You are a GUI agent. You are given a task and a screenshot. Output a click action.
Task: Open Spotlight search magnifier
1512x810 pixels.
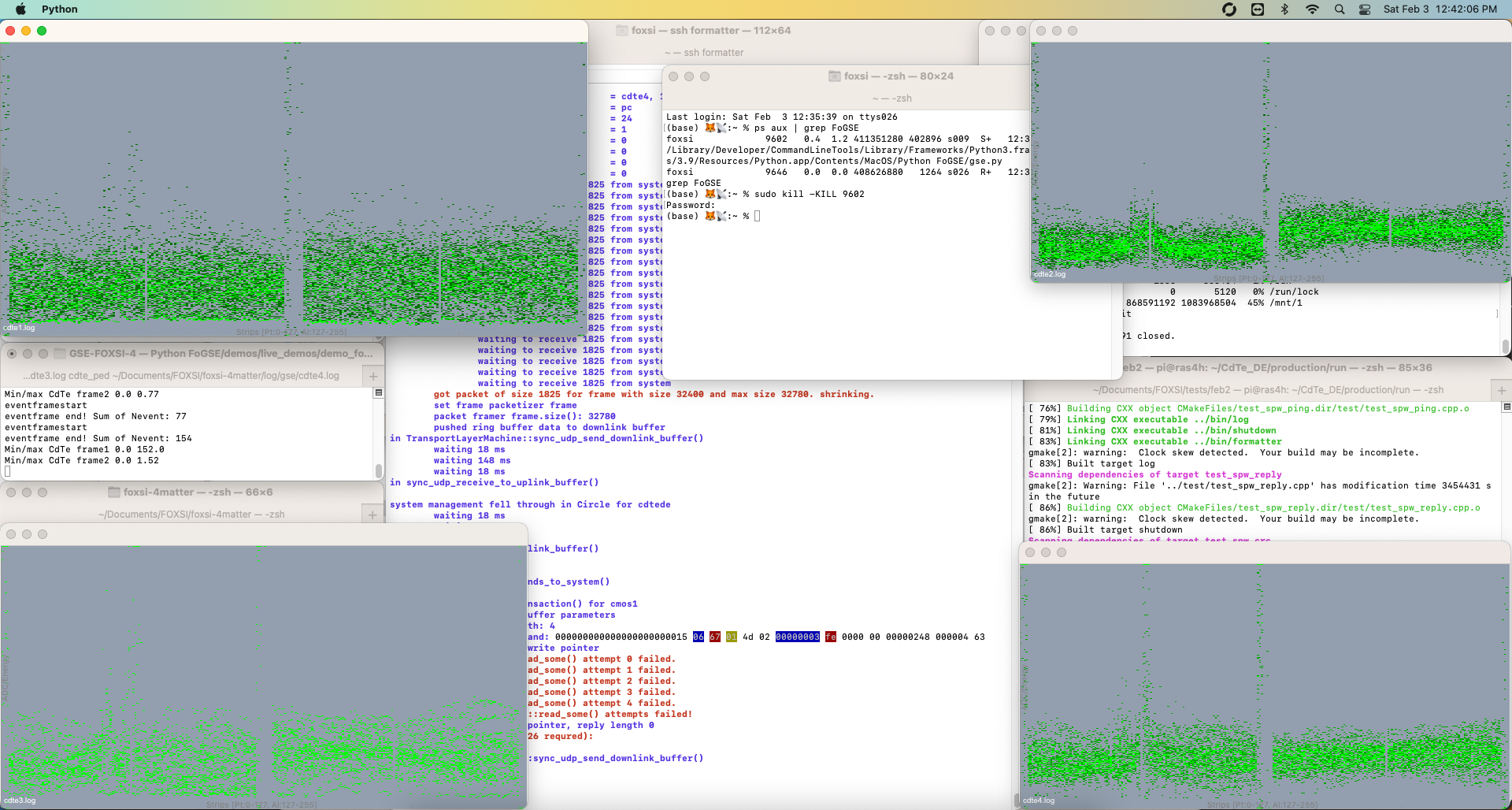click(1340, 9)
